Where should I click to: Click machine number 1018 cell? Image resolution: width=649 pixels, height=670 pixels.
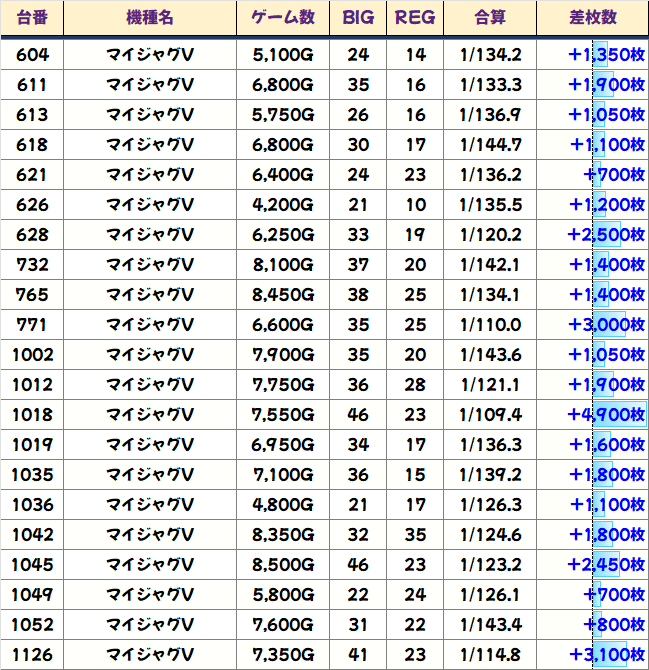(x=32, y=414)
